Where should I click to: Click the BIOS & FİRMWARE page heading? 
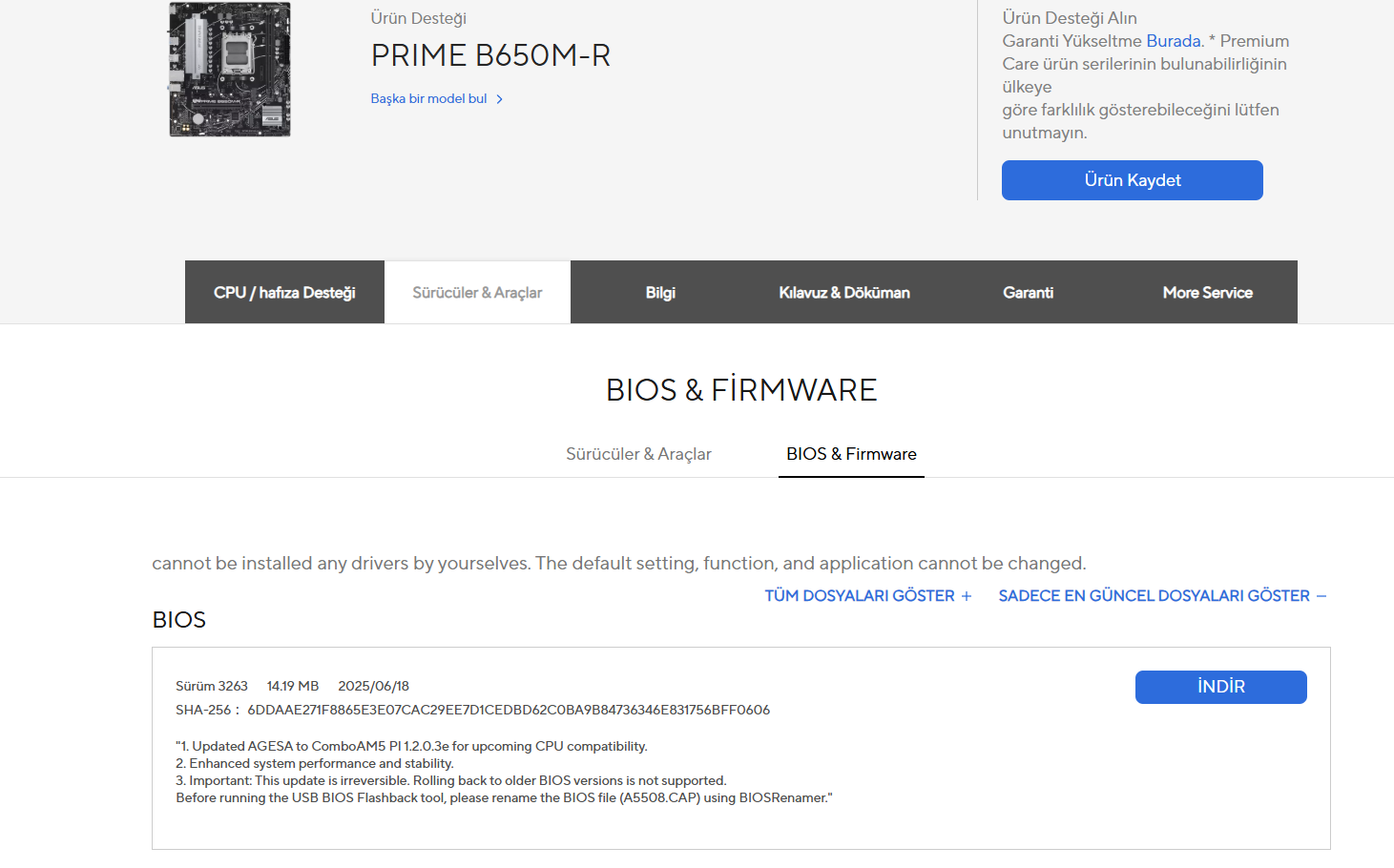[x=741, y=390]
